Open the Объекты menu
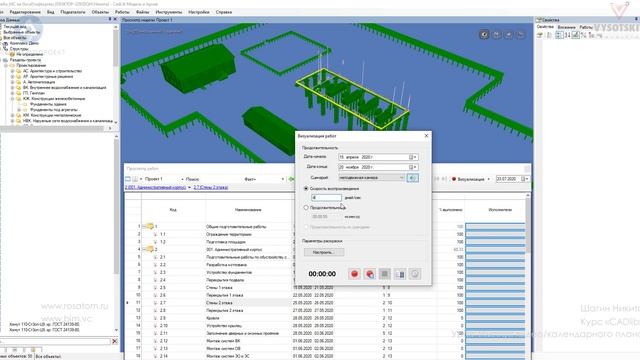Image resolution: width=640 pixels, height=360 pixels. pyautogui.click(x=100, y=12)
